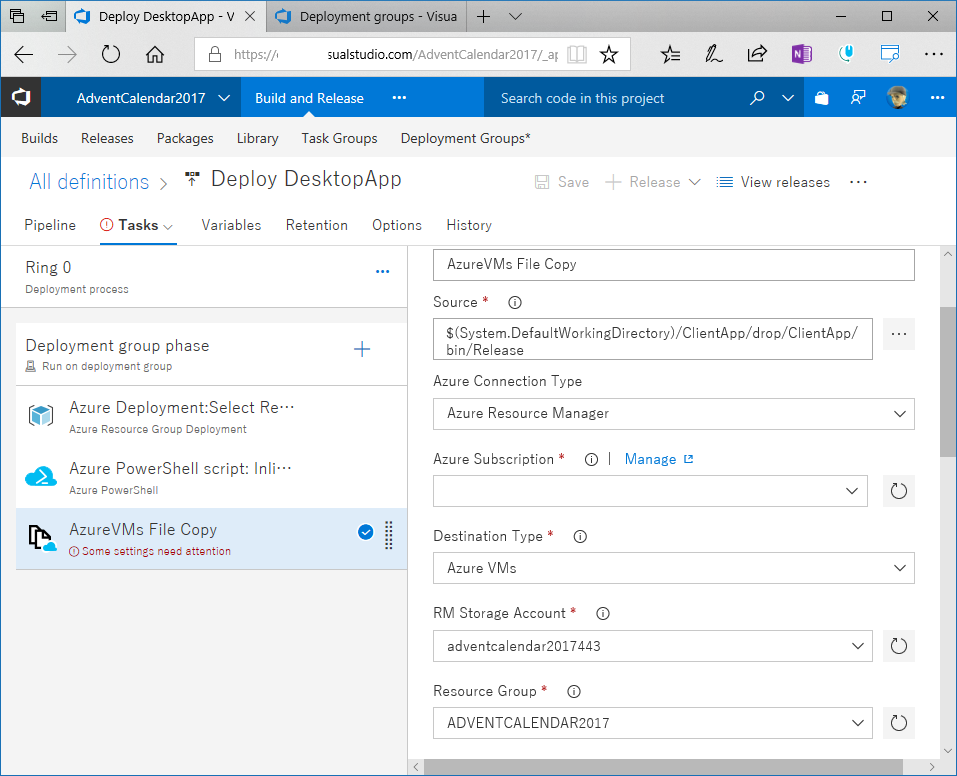Toggle the AzureVMs File Copy task checkmark
Viewport: 957px width, 776px height.
pyautogui.click(x=365, y=532)
